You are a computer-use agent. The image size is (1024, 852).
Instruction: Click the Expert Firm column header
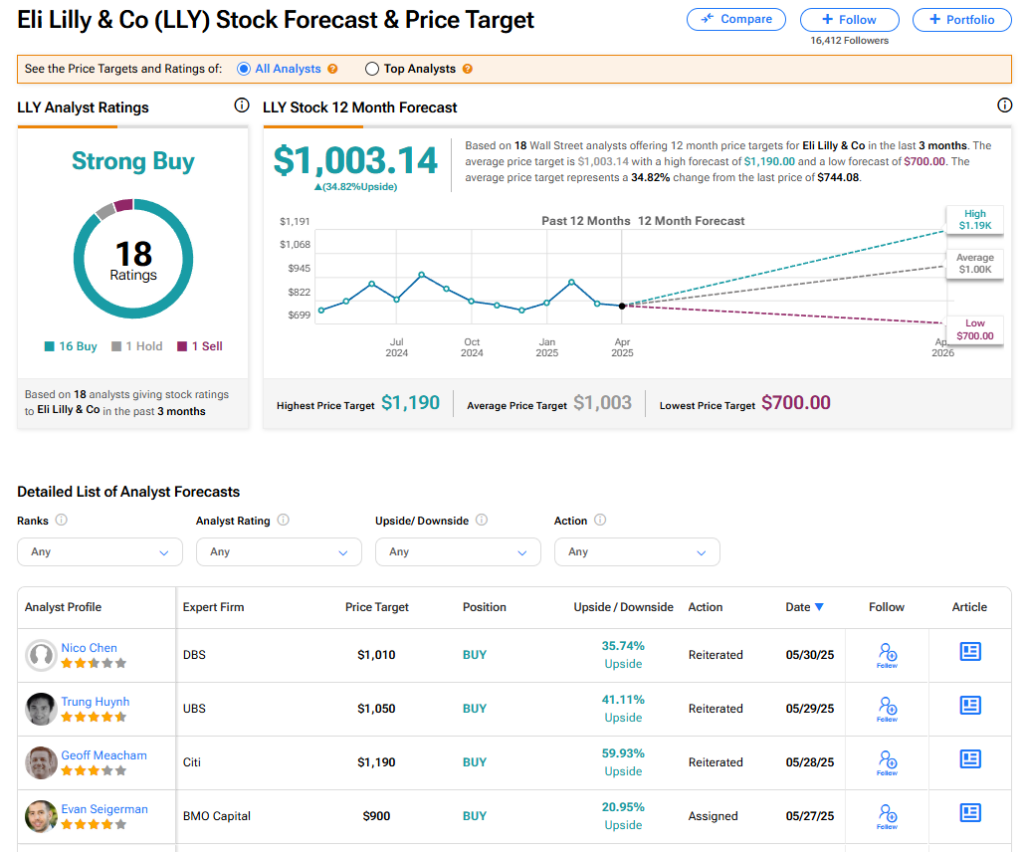(214, 607)
